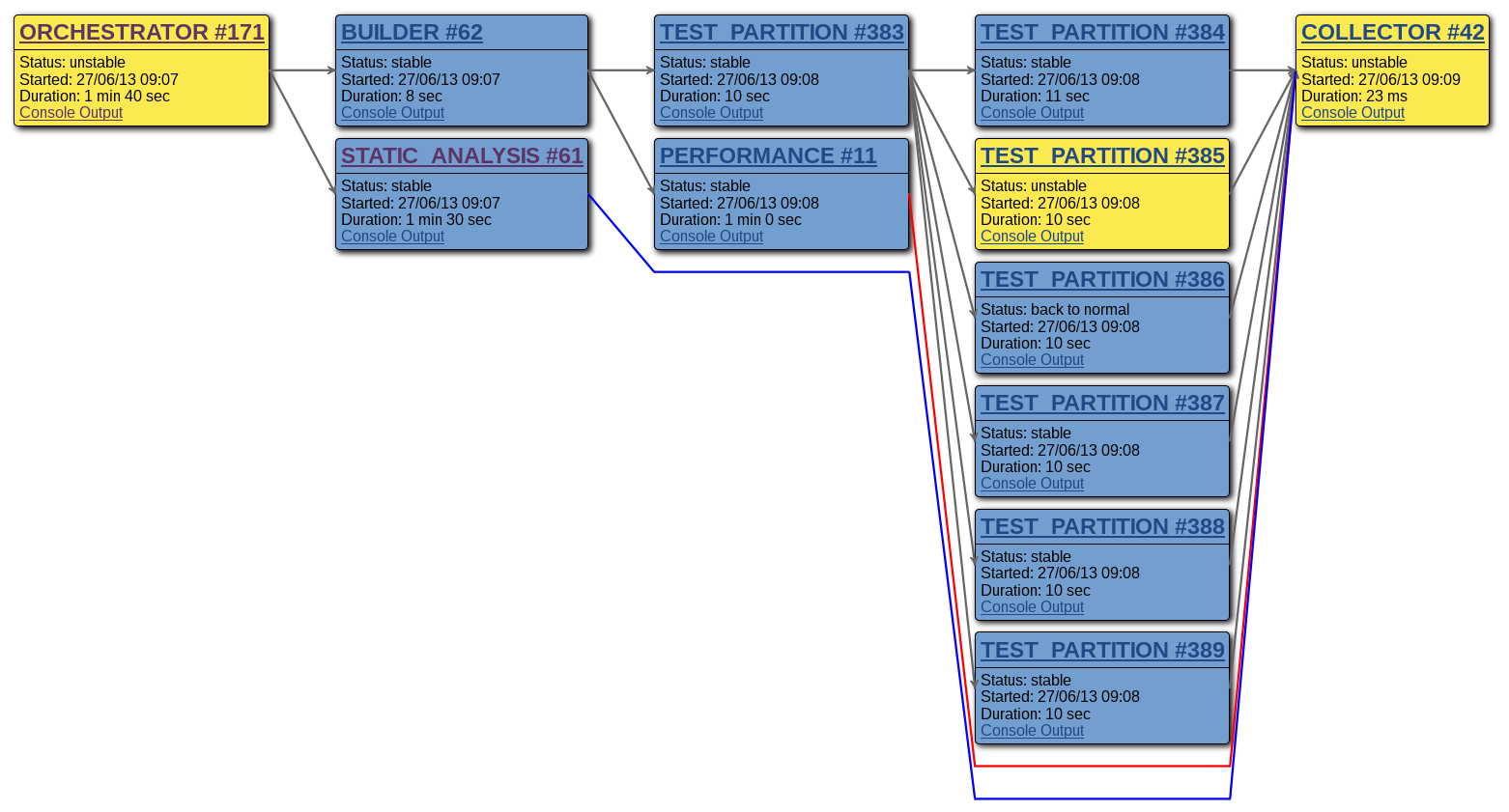Open the TEST PARTITION #387 build page
The image size is (1509, 812).
point(1101,403)
